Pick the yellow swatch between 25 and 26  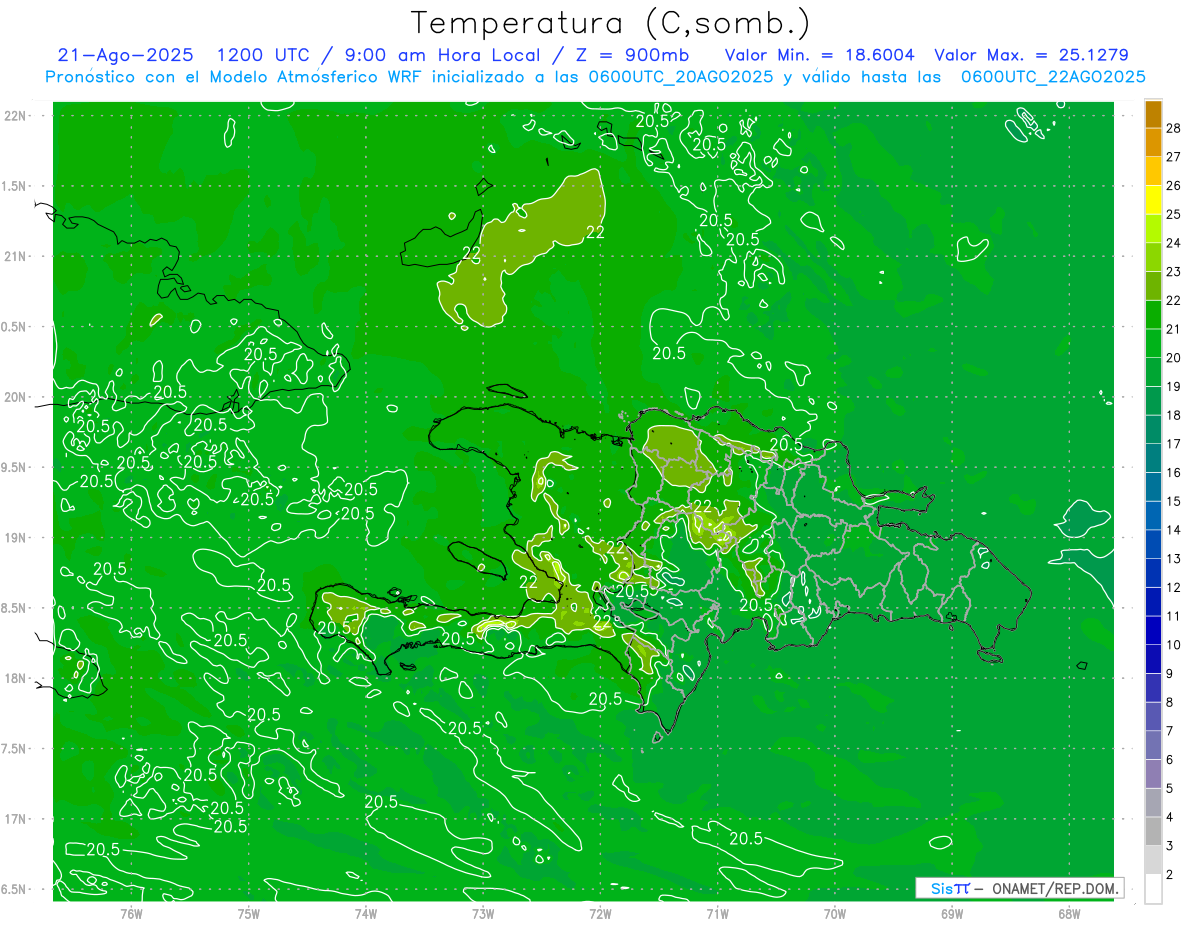(x=1153, y=200)
